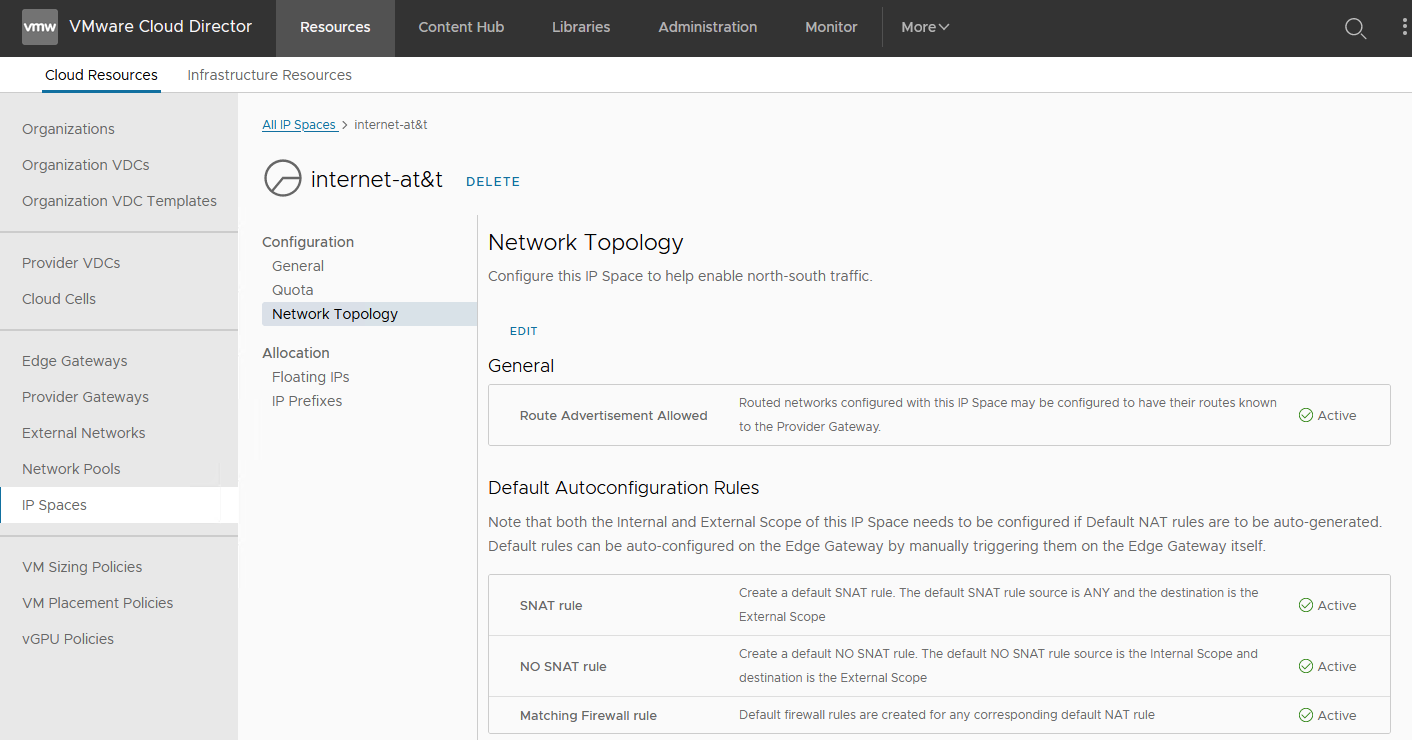Select Floating IPs under Allocation
The width and height of the screenshot is (1412, 740).
[310, 377]
